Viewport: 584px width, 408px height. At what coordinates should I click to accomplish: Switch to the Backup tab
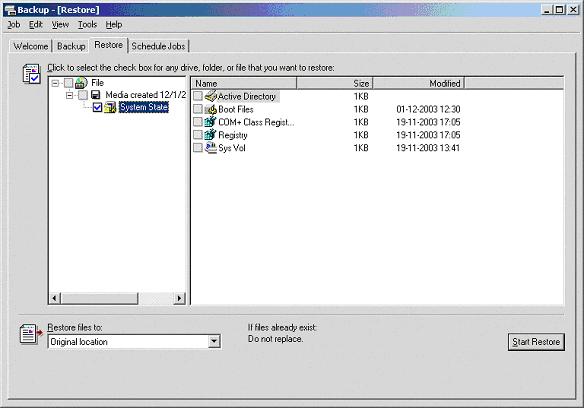point(71,46)
